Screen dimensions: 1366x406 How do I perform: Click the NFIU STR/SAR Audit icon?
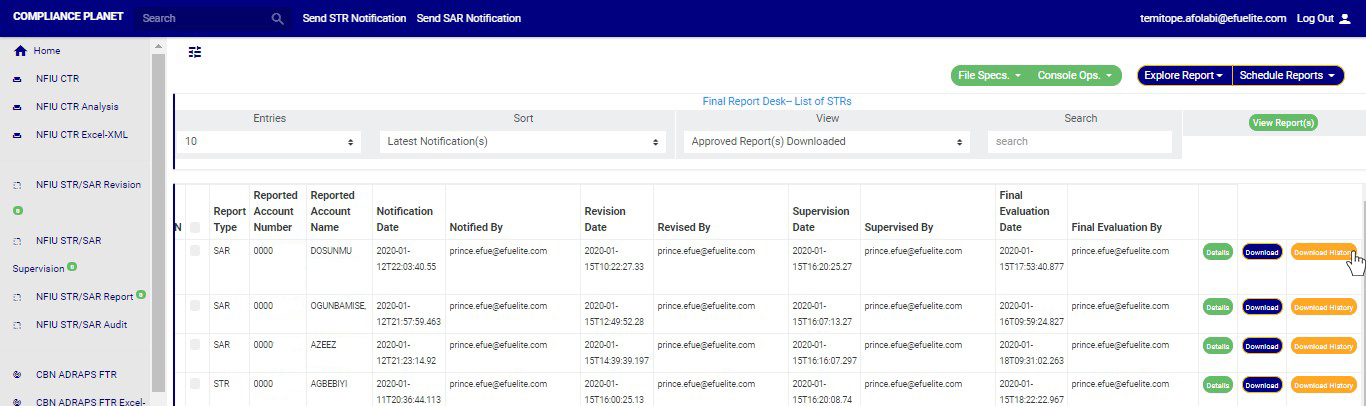click(x=18, y=325)
